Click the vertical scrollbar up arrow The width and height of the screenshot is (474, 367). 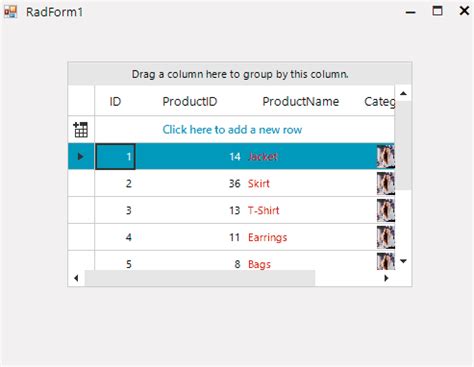pos(403,93)
